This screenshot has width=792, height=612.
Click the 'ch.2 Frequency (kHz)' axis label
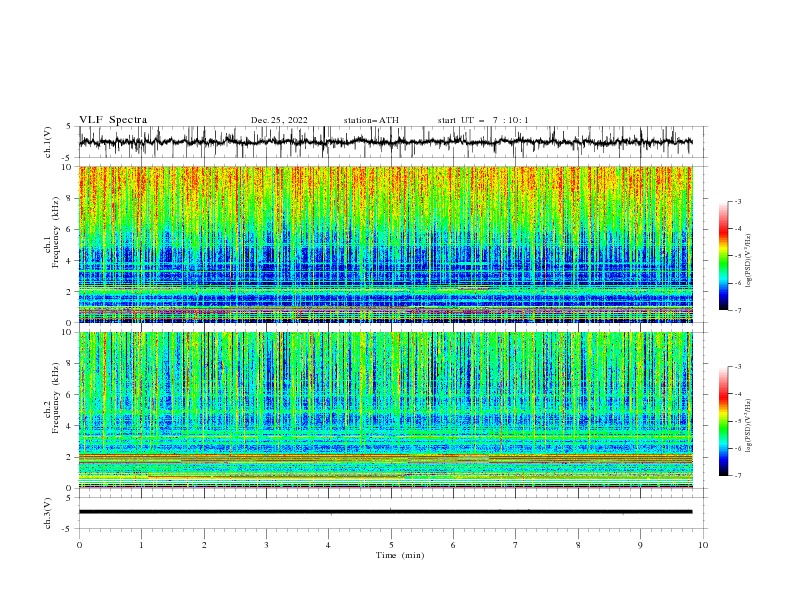(x=52, y=397)
